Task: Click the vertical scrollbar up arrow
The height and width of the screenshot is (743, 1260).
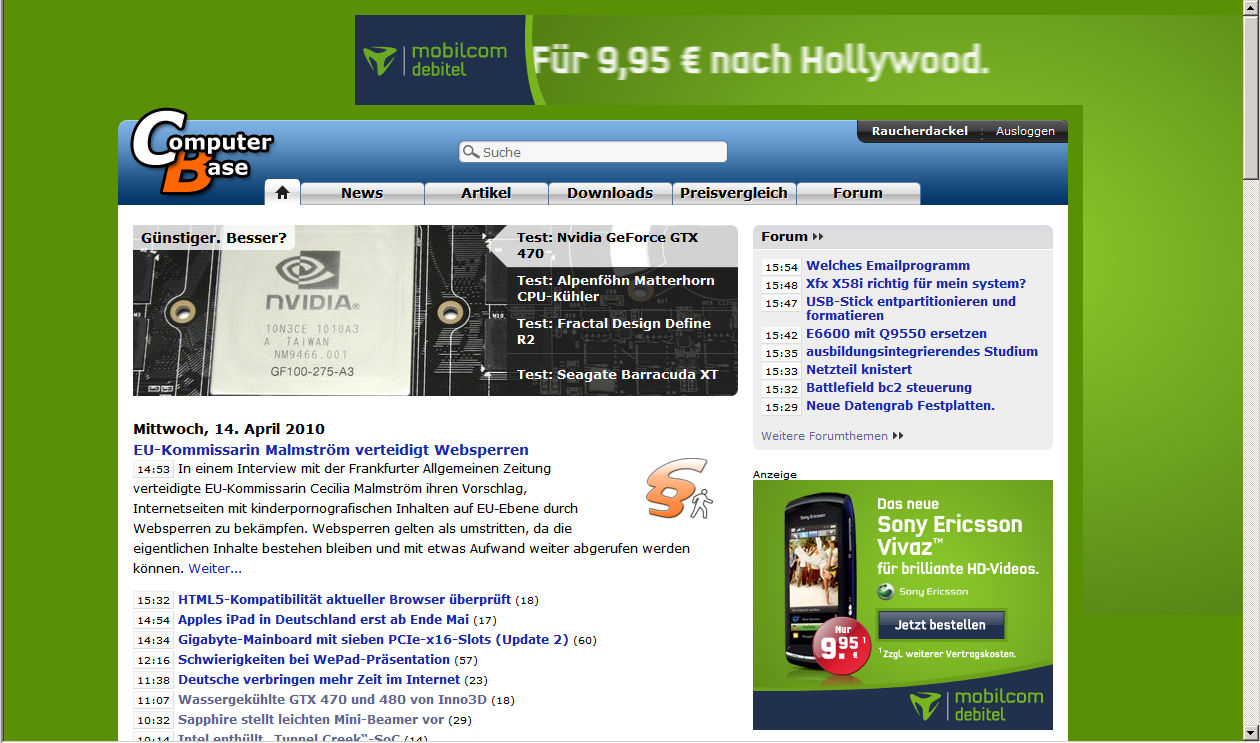Action: pos(1251,8)
